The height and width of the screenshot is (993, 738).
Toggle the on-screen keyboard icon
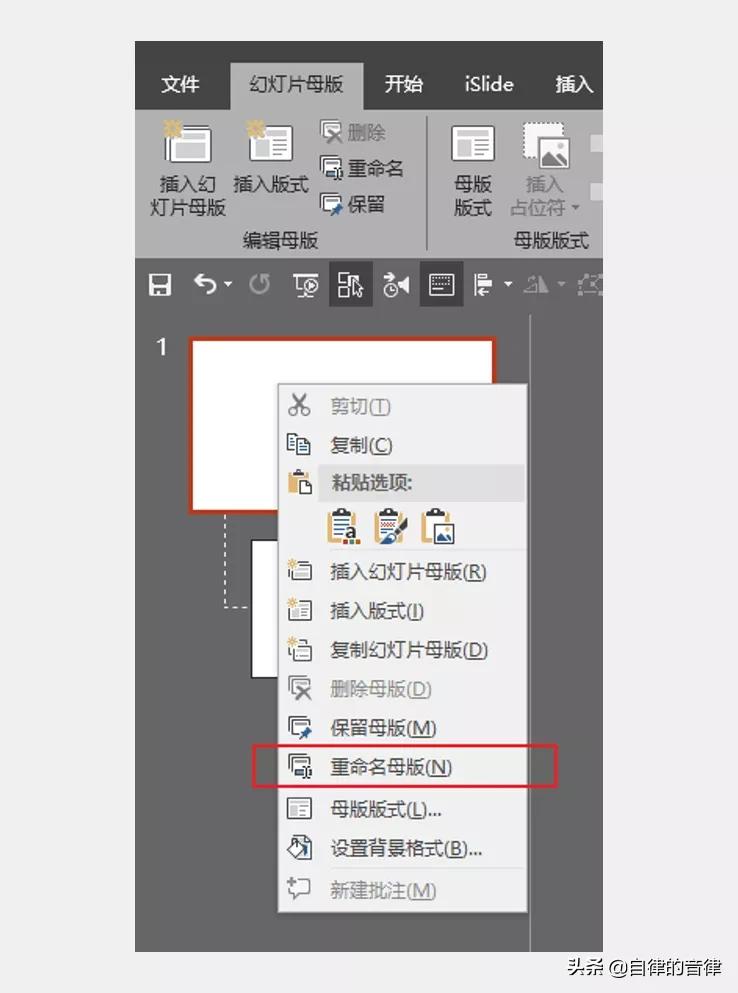[442, 284]
